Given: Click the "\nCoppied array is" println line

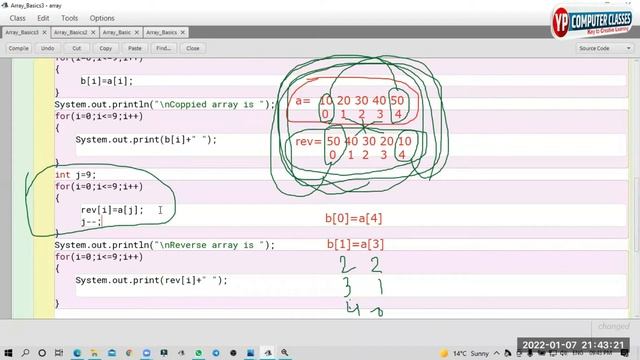Looking at the screenshot, I should [x=165, y=104].
